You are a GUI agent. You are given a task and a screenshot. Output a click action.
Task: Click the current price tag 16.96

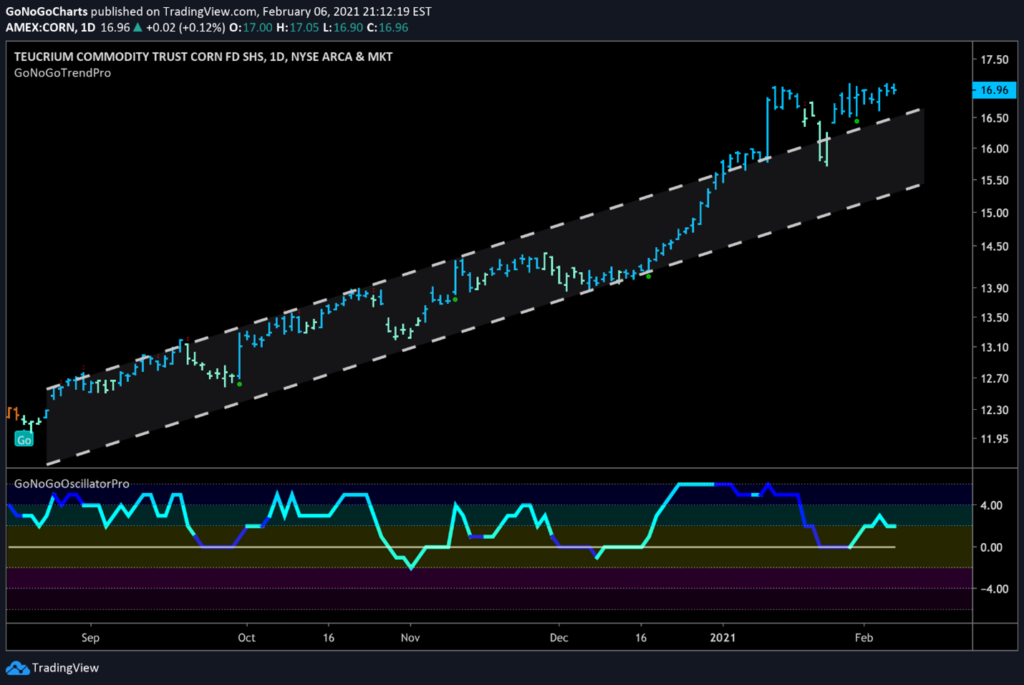994,90
